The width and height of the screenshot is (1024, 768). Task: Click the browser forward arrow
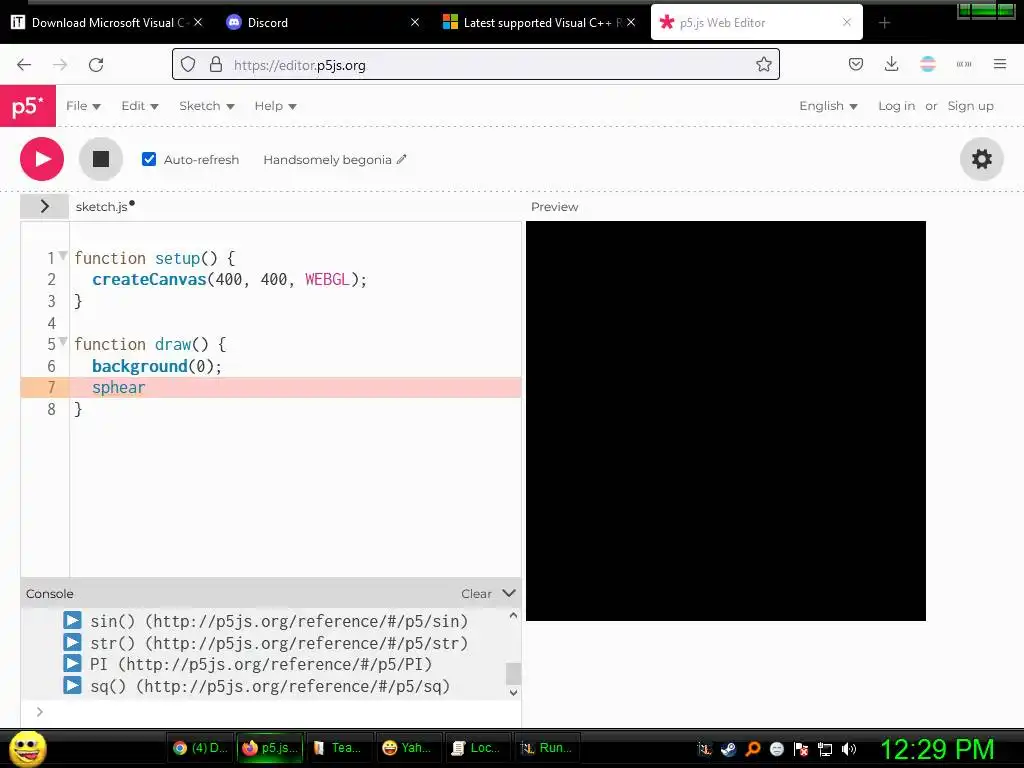click(60, 65)
